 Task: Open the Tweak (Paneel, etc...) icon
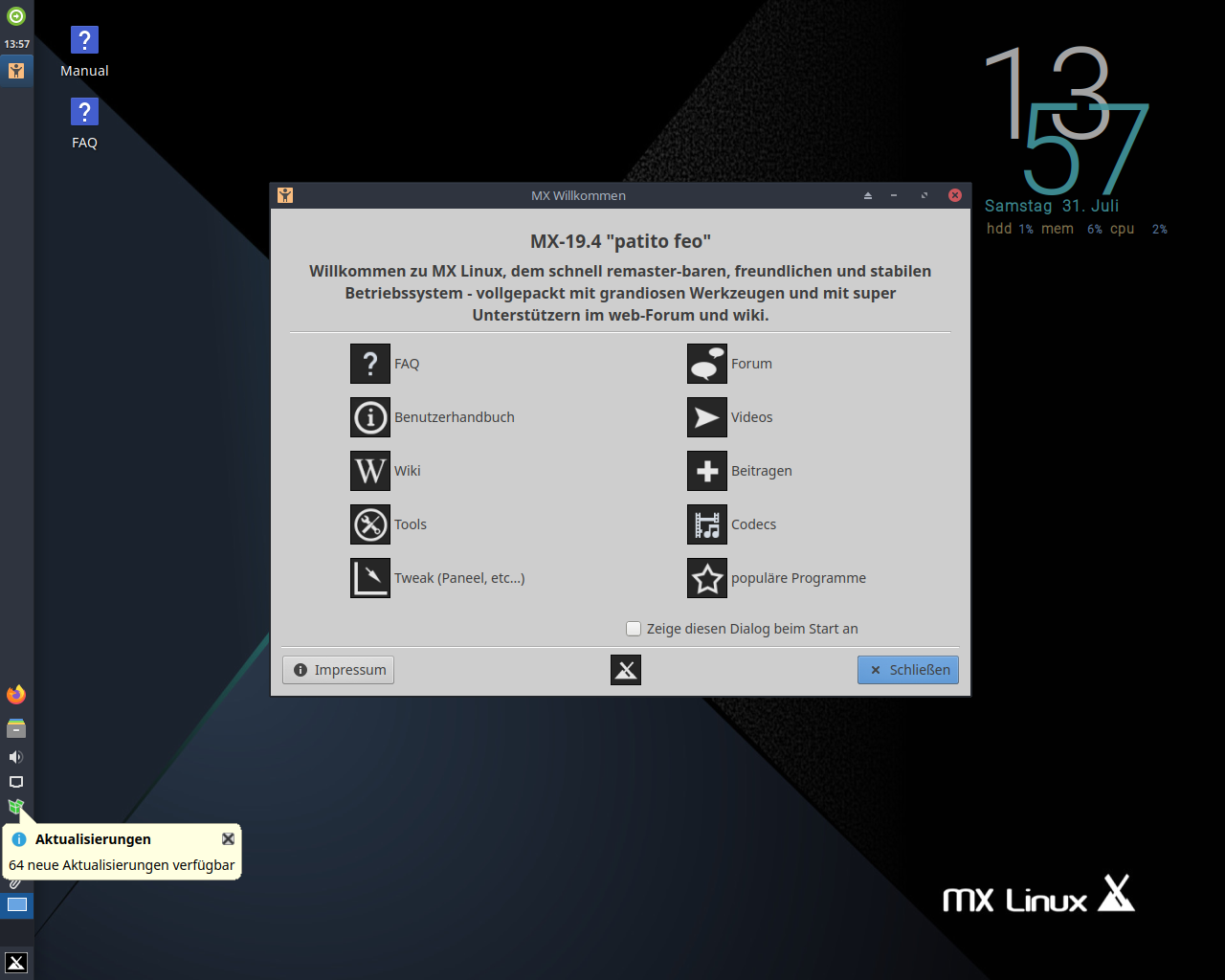pyautogui.click(x=370, y=578)
